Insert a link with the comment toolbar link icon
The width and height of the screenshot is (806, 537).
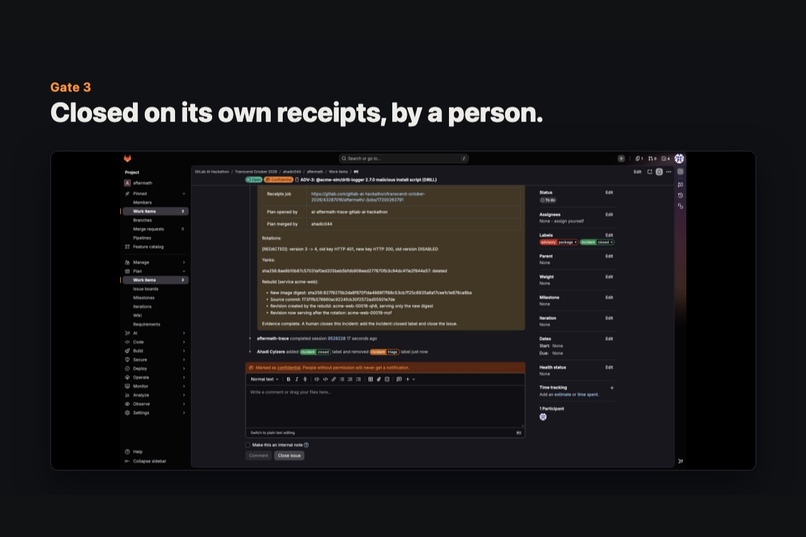click(334, 379)
